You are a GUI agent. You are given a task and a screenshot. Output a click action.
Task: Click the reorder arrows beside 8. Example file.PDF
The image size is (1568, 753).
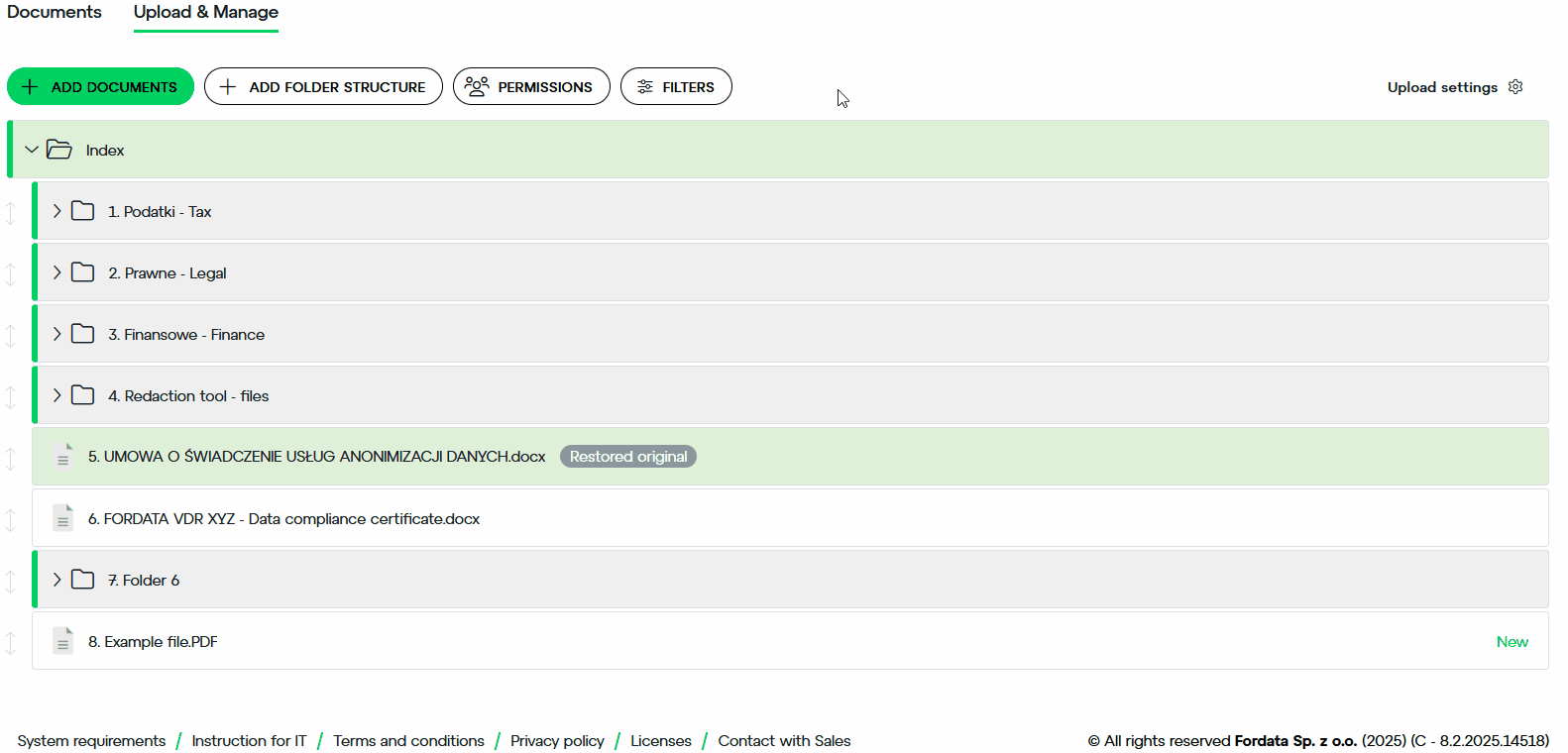[x=11, y=642]
